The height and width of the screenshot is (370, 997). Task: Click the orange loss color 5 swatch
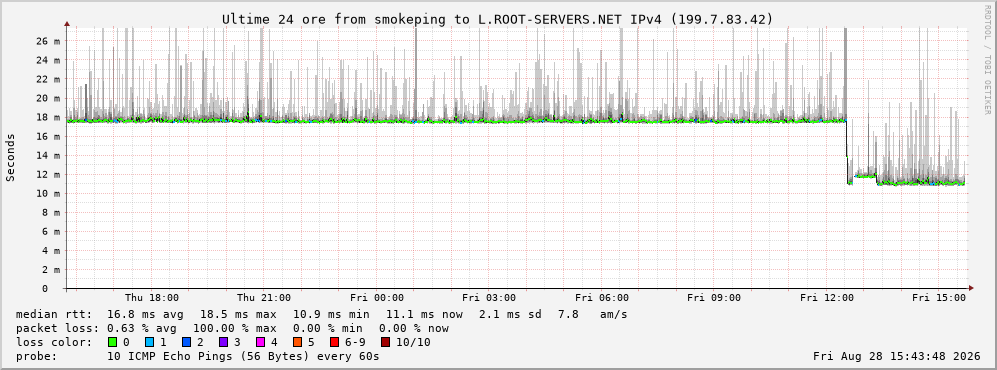click(297, 343)
